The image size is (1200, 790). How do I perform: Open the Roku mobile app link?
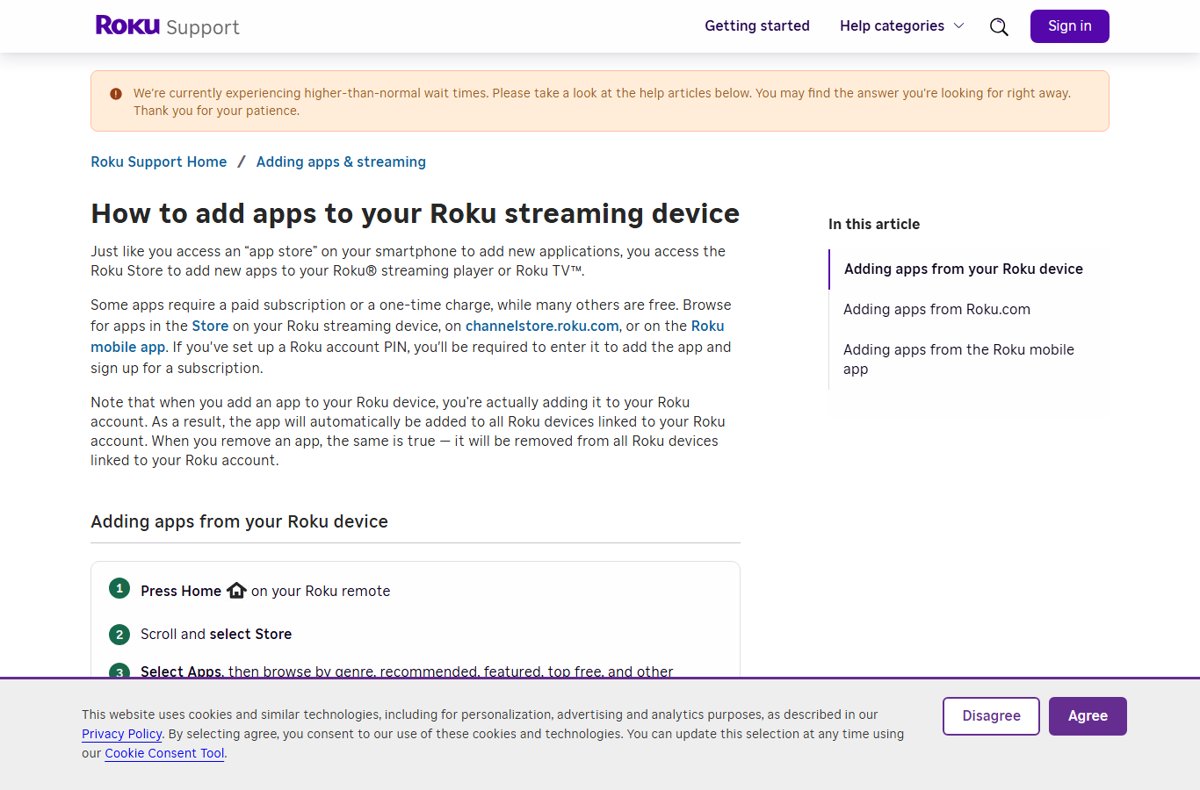coord(408,336)
